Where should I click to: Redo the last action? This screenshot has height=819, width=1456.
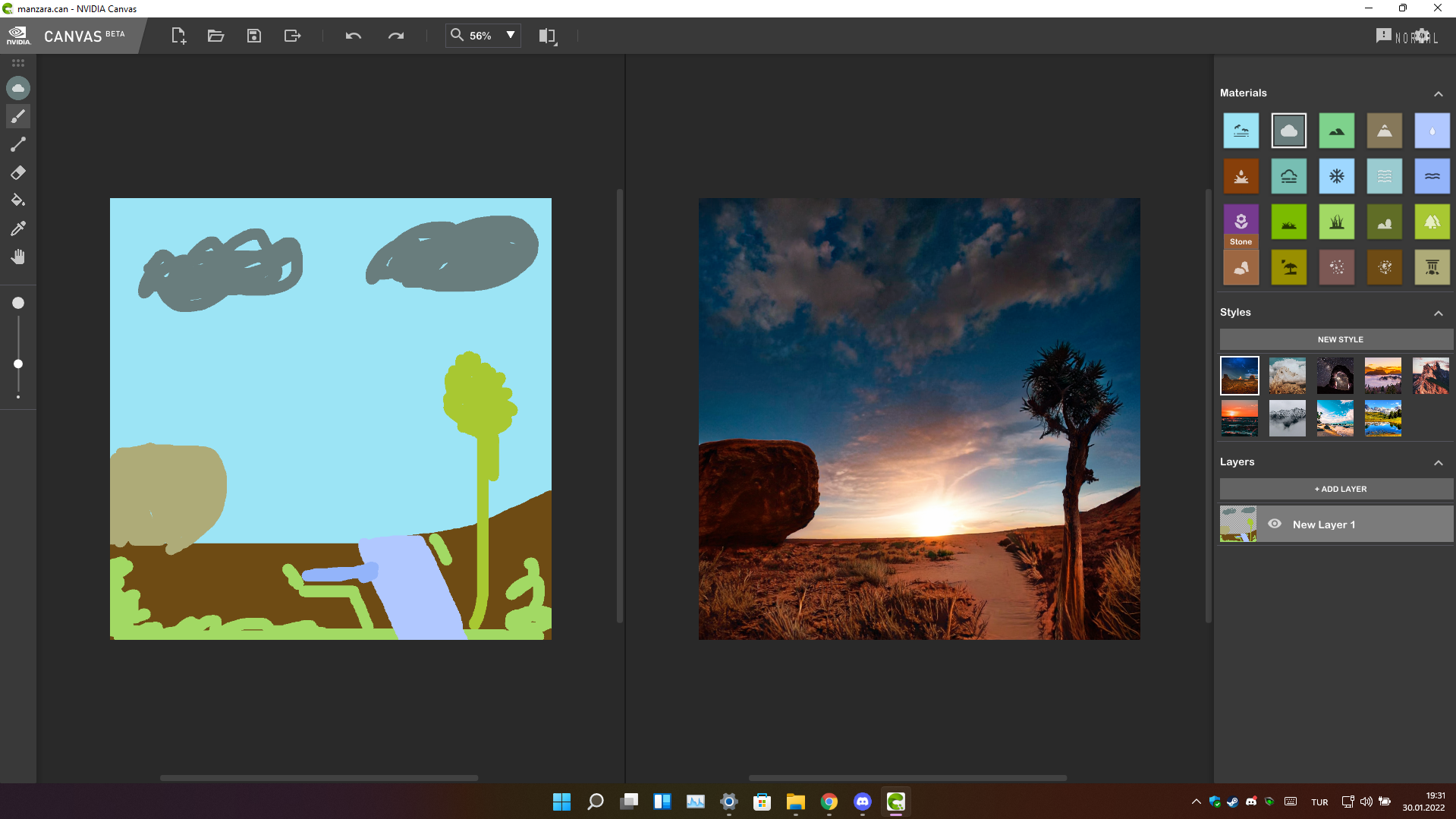tap(396, 36)
